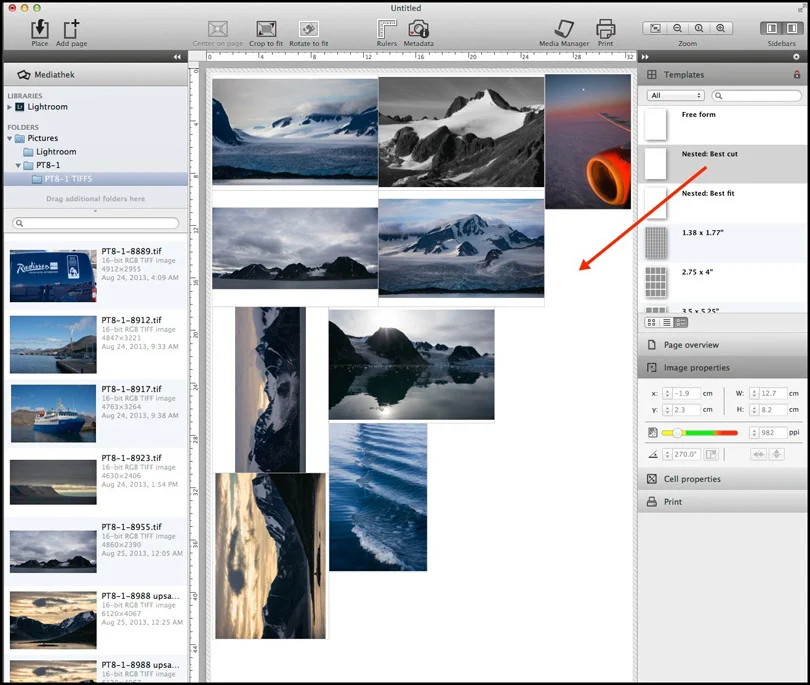The width and height of the screenshot is (810, 685).
Task: Collapse the Pictures folder tree
Action: (x=9, y=138)
